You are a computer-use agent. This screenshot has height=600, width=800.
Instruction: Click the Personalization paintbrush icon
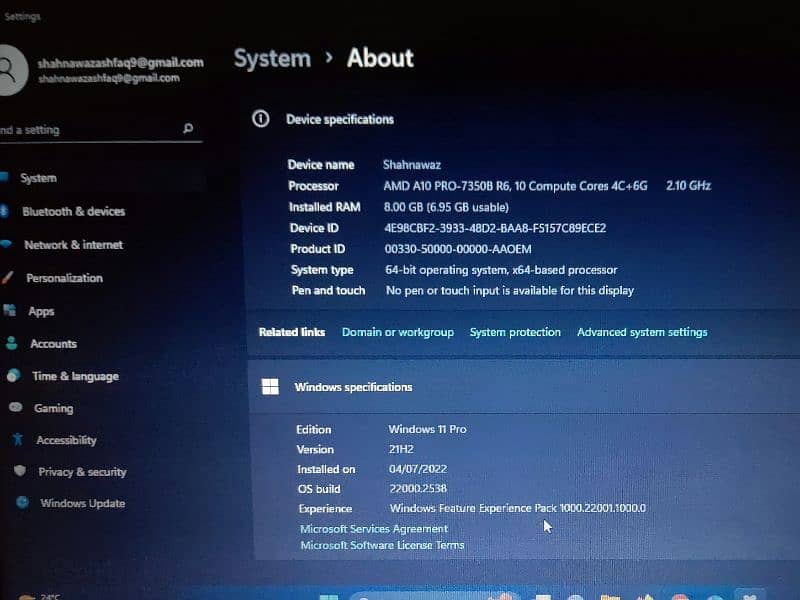pos(6,277)
